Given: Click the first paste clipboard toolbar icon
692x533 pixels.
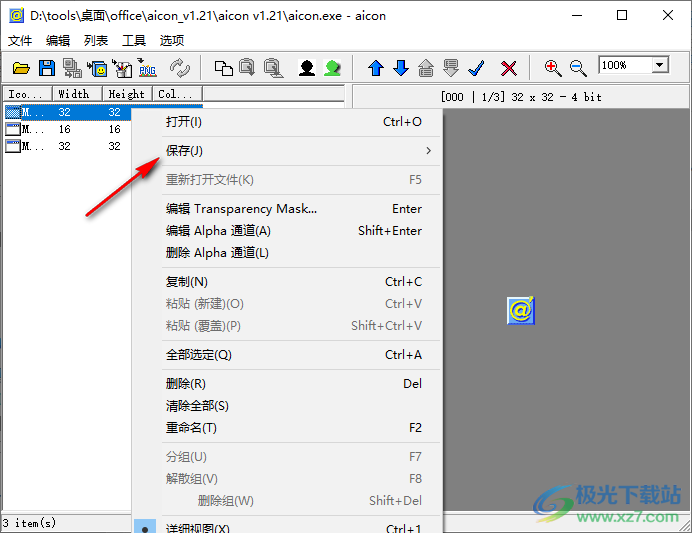Looking at the screenshot, I should point(247,68).
